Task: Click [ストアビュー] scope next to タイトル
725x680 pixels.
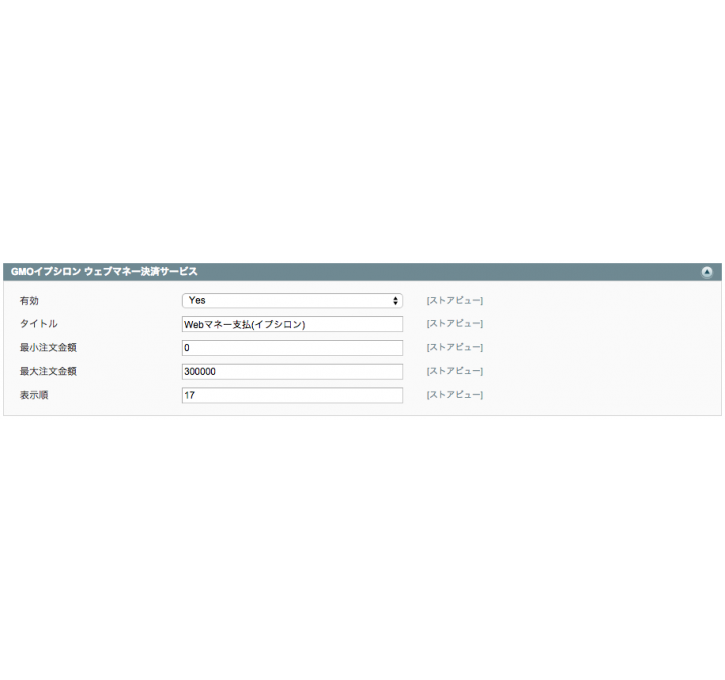Action: (455, 324)
